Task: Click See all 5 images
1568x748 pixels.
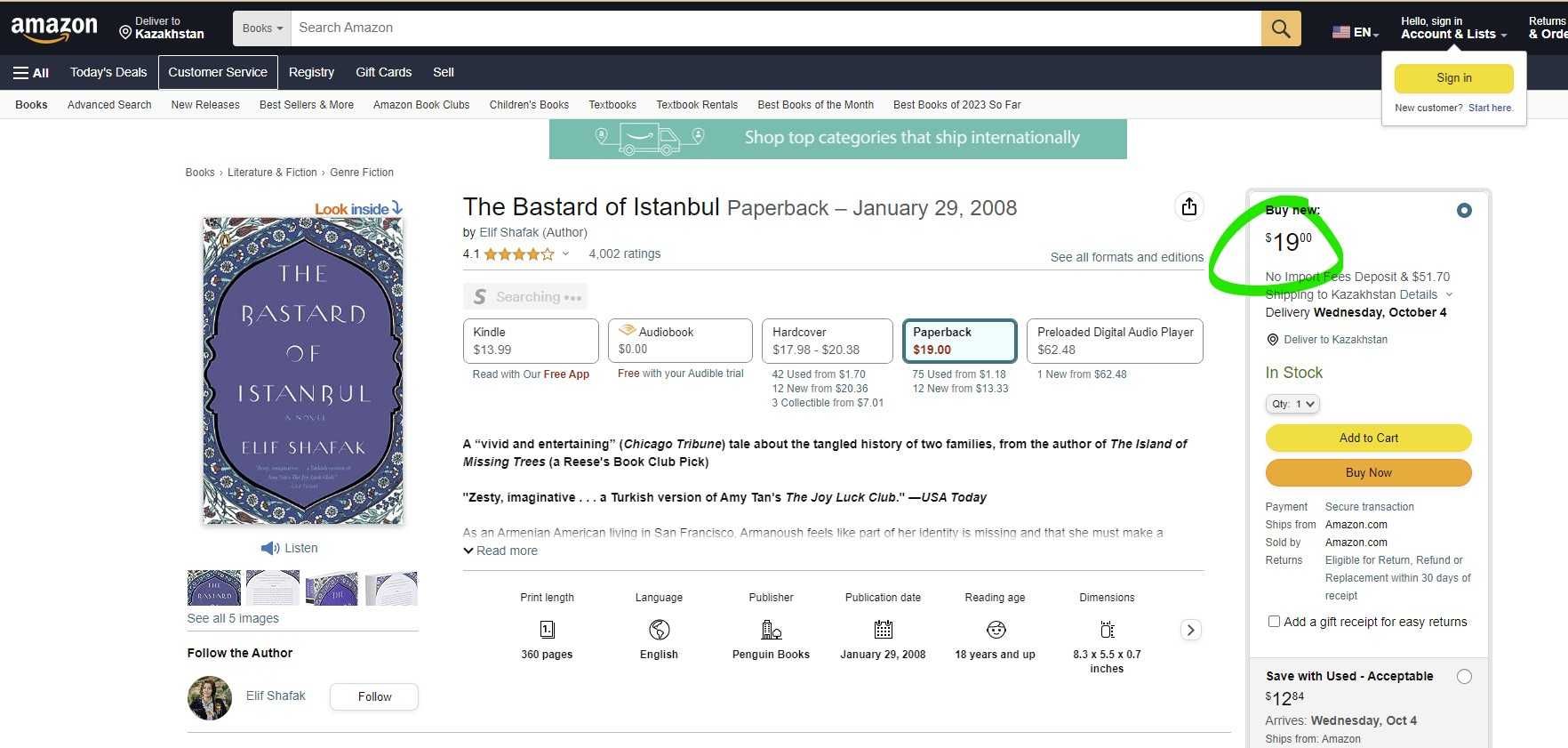Action: coord(233,618)
